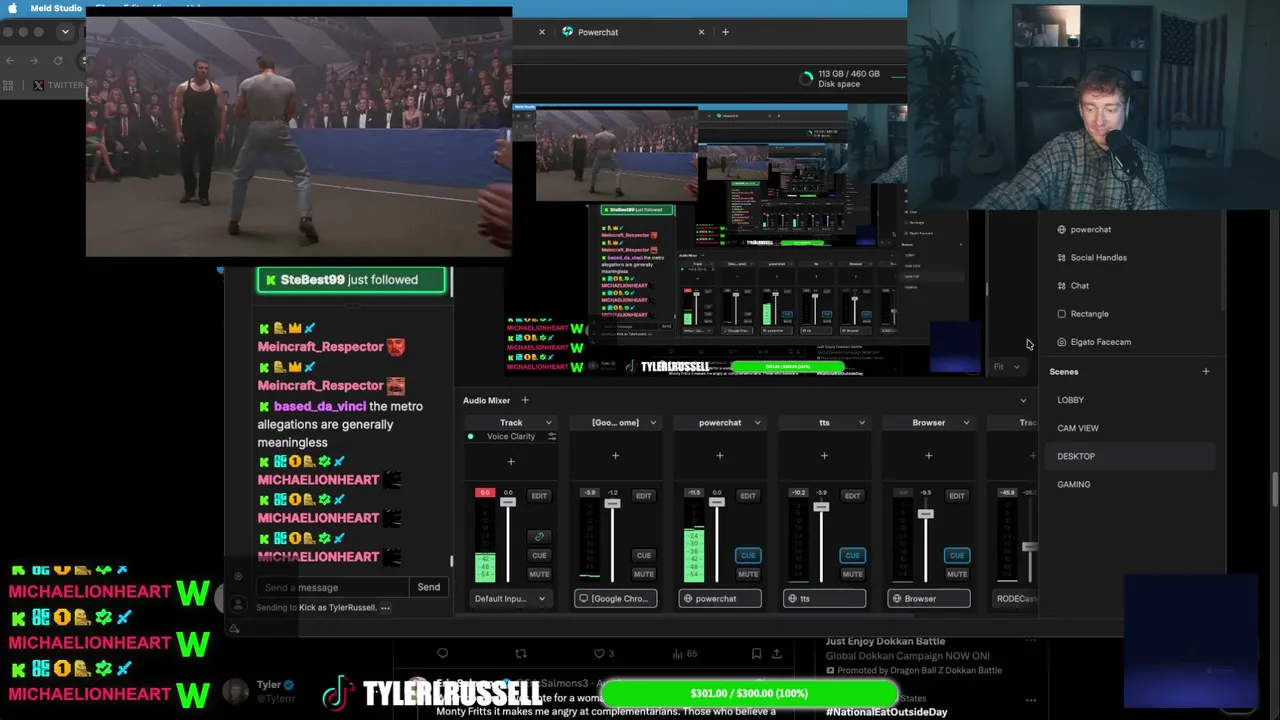Mute the tts channel
The height and width of the screenshot is (720, 1280).
click(x=852, y=574)
